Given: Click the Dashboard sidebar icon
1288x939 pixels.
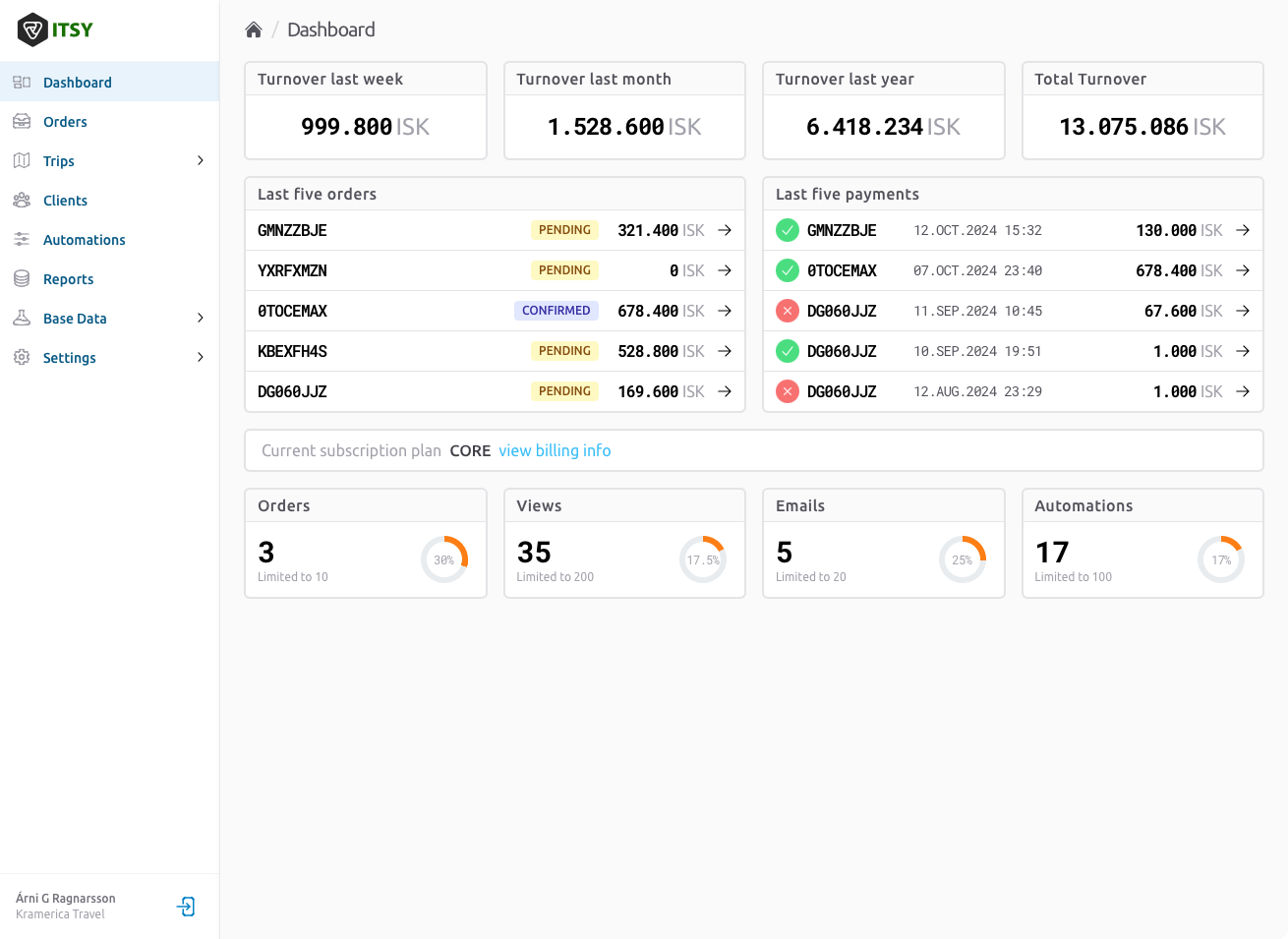Looking at the screenshot, I should point(22,82).
